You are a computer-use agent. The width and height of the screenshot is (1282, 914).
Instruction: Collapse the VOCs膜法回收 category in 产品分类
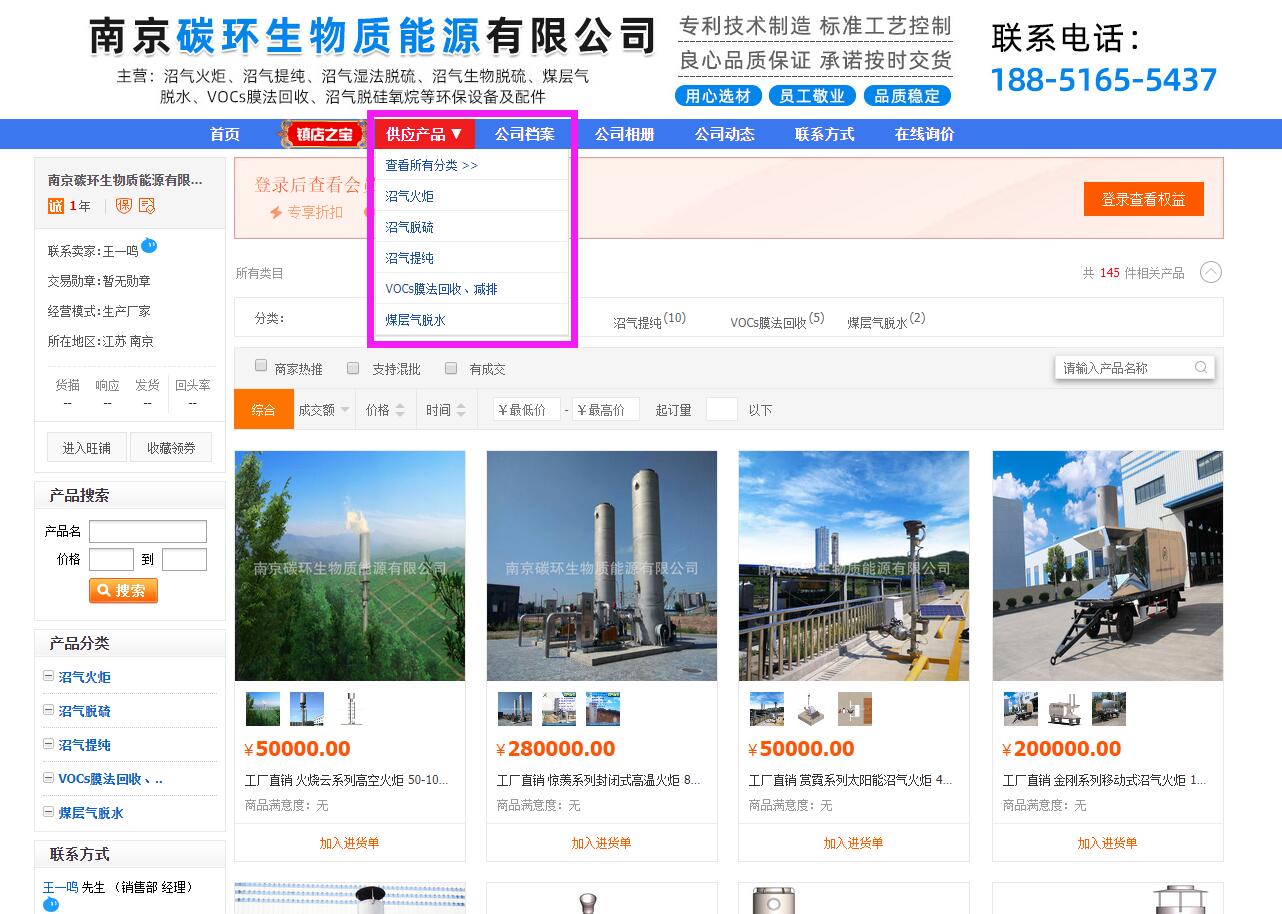click(x=47, y=778)
